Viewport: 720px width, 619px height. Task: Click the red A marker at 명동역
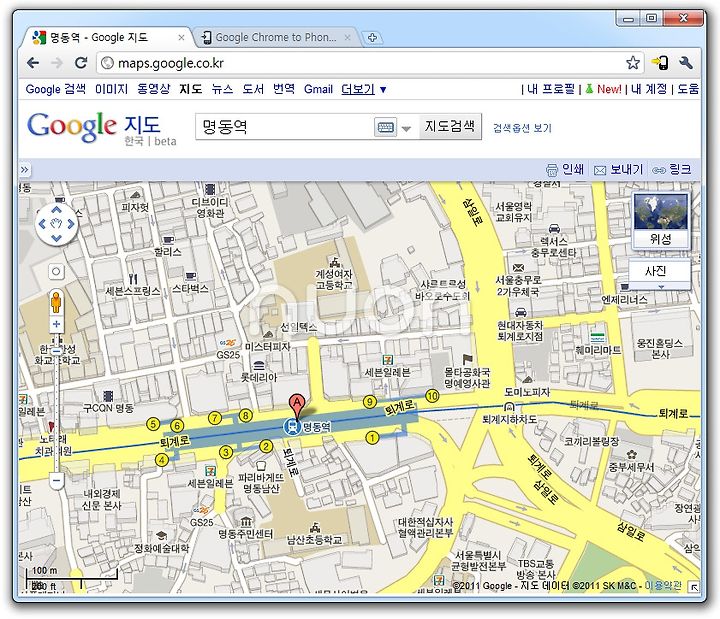(x=297, y=407)
